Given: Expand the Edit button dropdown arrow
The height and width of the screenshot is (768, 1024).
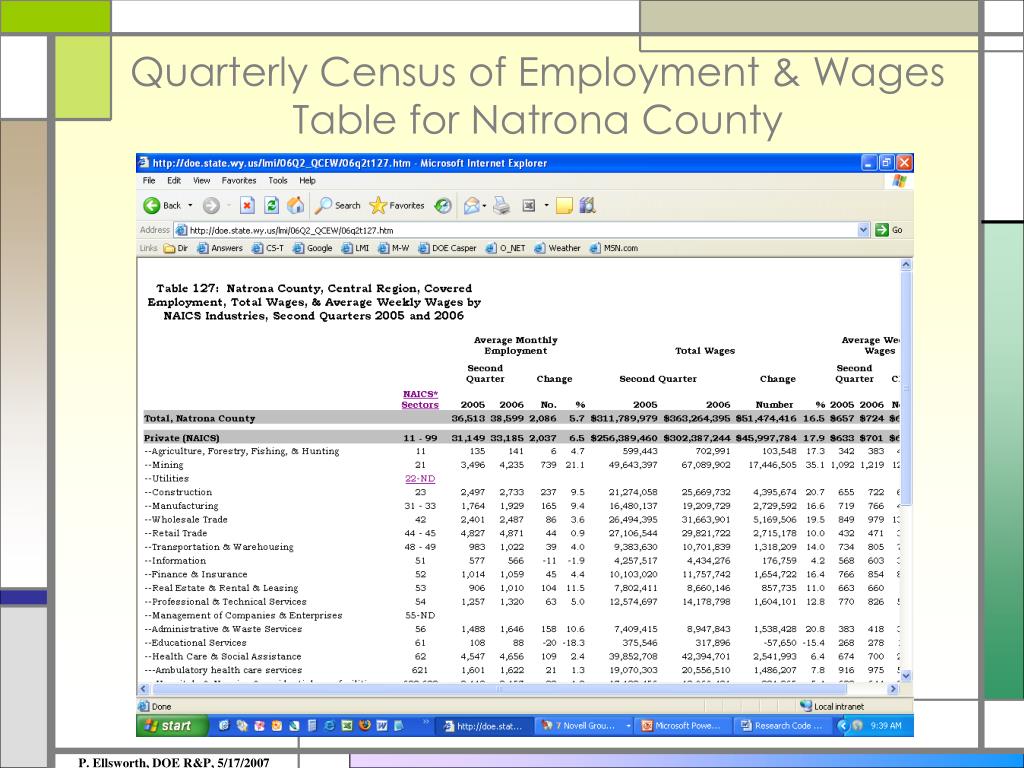Looking at the screenshot, I should [547, 206].
